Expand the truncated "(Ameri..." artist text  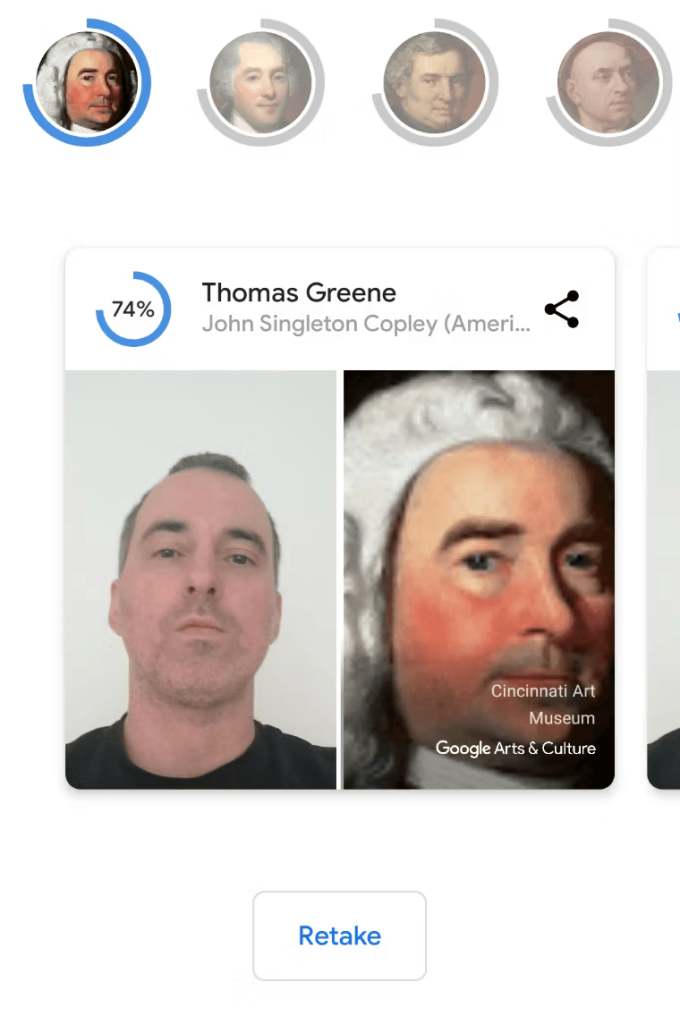tap(487, 323)
